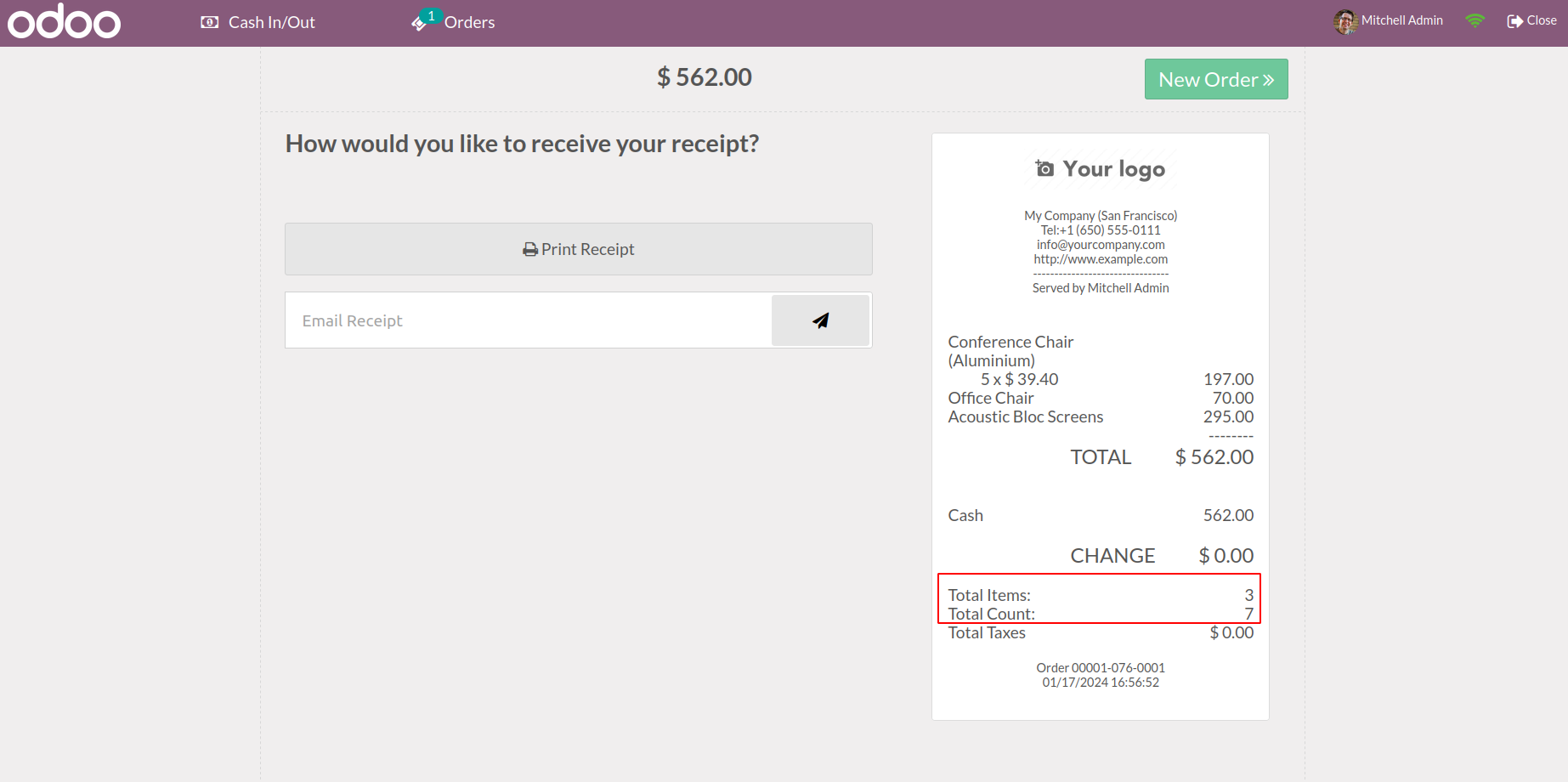Check the green Wi-Fi sync status icon
1568x782 pixels.
coord(1475,20)
